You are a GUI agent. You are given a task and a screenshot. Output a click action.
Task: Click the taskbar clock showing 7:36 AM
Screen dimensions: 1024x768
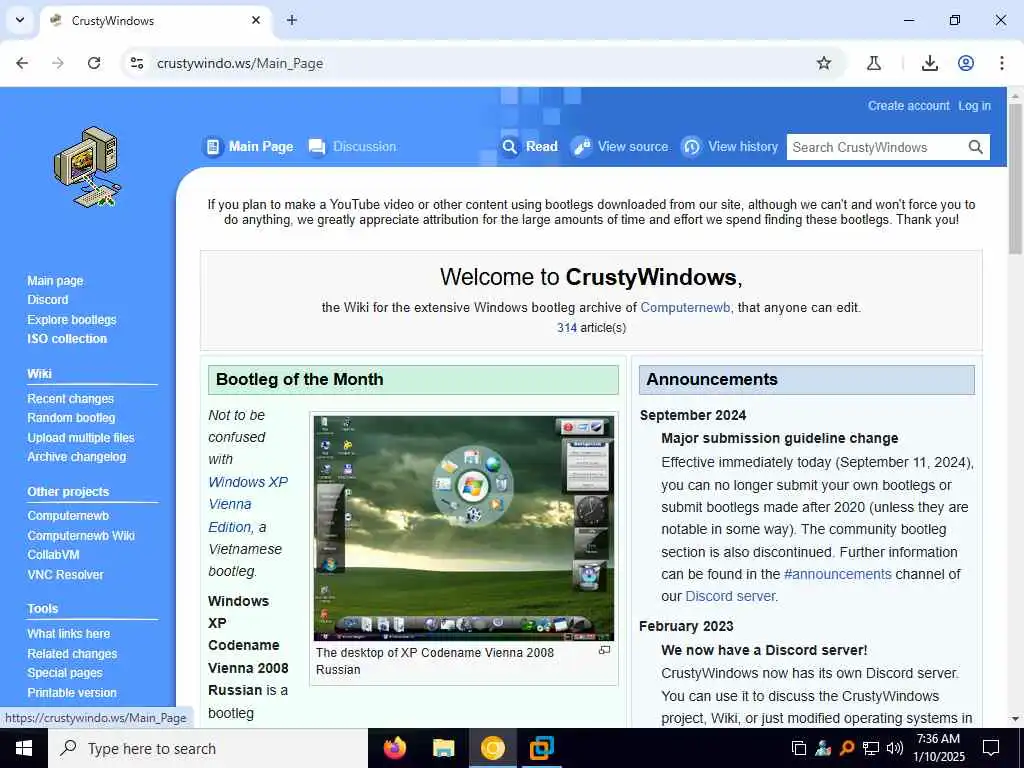(x=938, y=748)
